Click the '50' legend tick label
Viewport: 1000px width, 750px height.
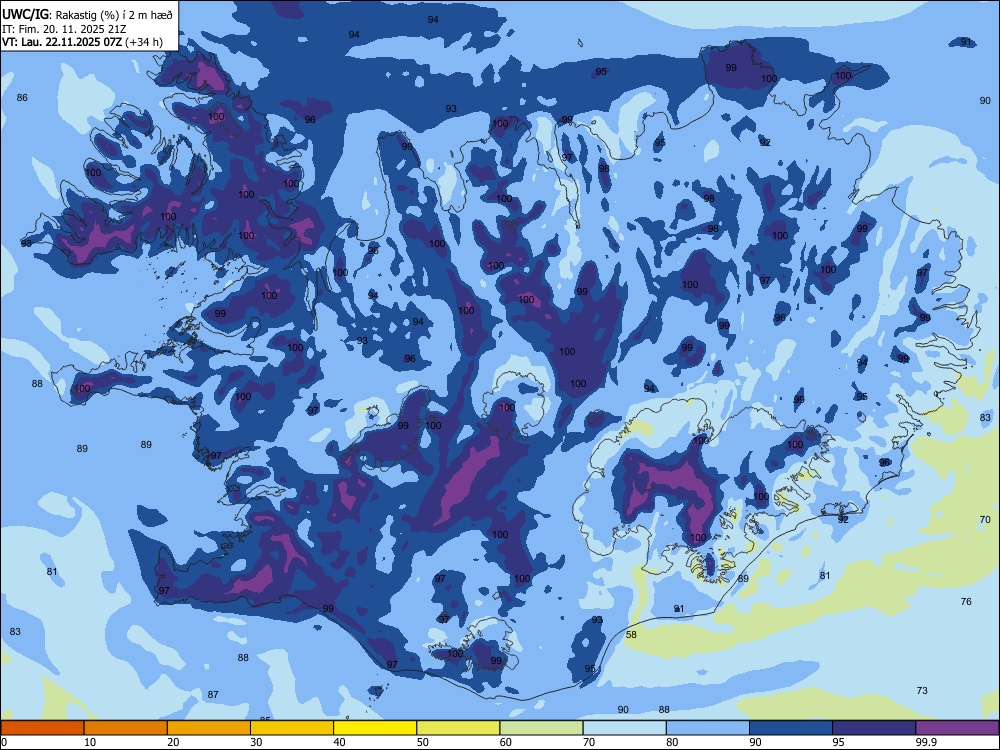[x=422, y=742]
